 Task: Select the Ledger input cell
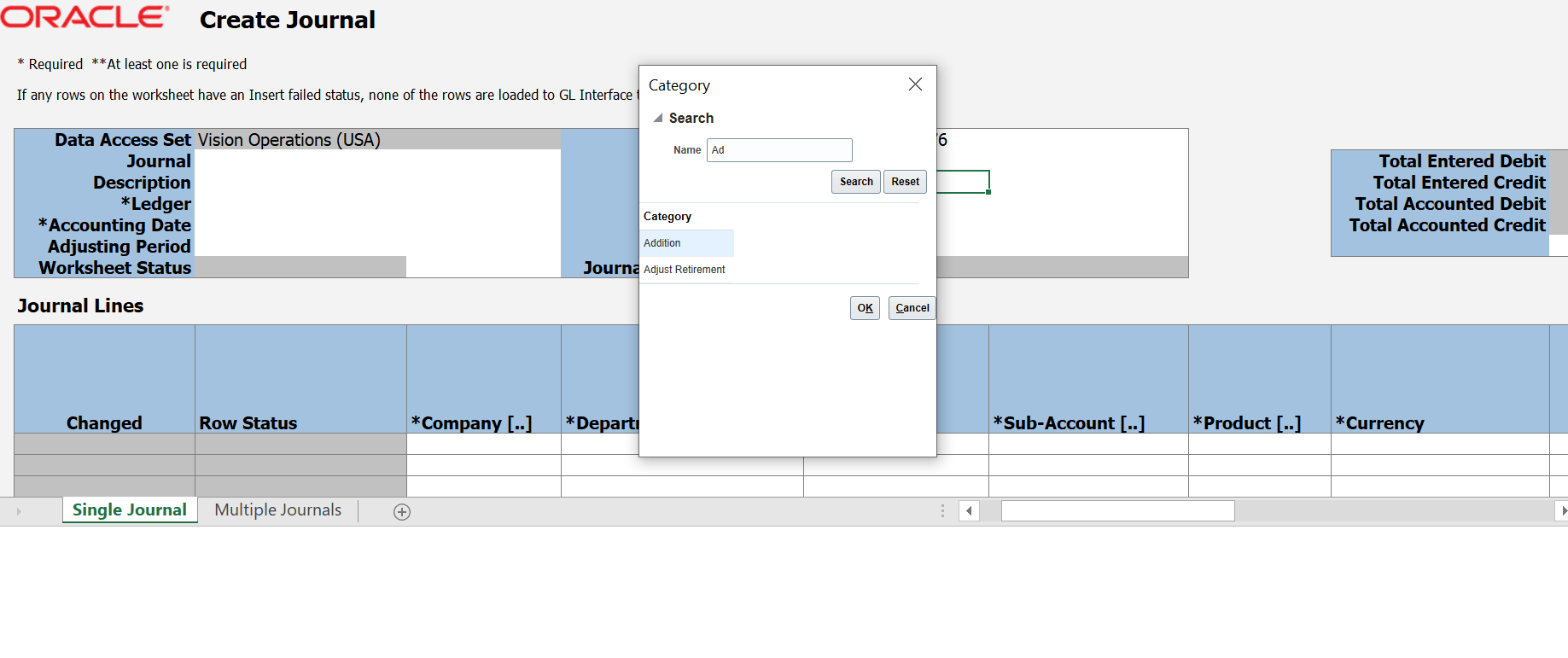[x=377, y=204]
